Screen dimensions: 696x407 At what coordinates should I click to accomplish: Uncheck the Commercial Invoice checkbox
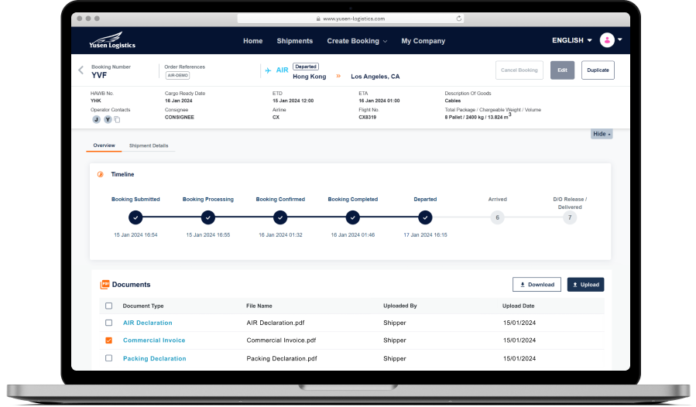tap(109, 341)
